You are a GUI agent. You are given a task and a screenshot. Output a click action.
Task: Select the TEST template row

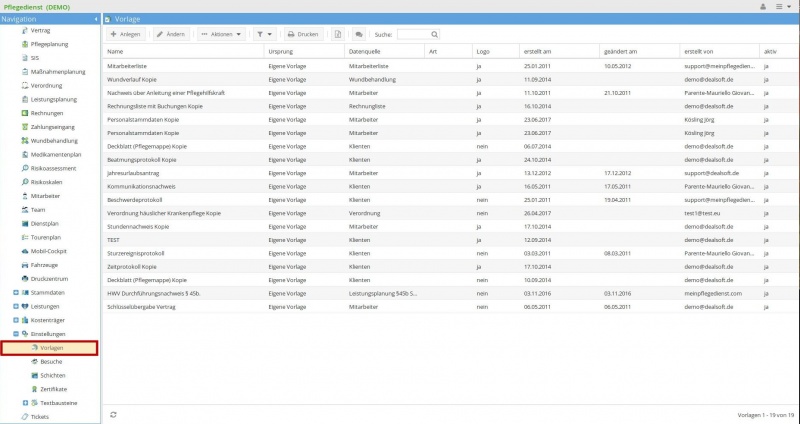451,240
